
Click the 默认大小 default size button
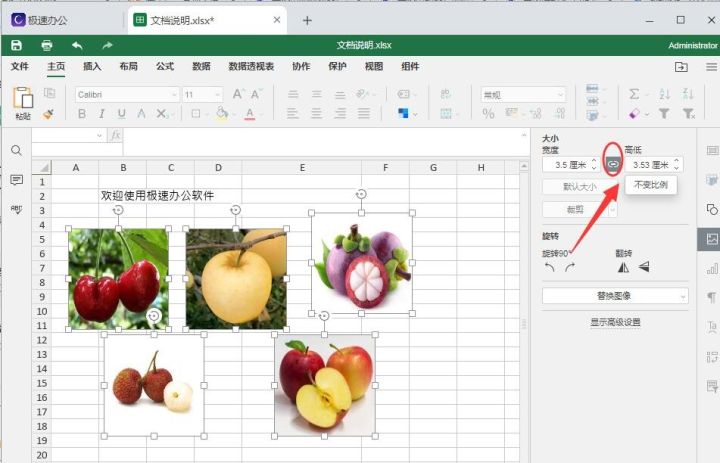coord(579,186)
